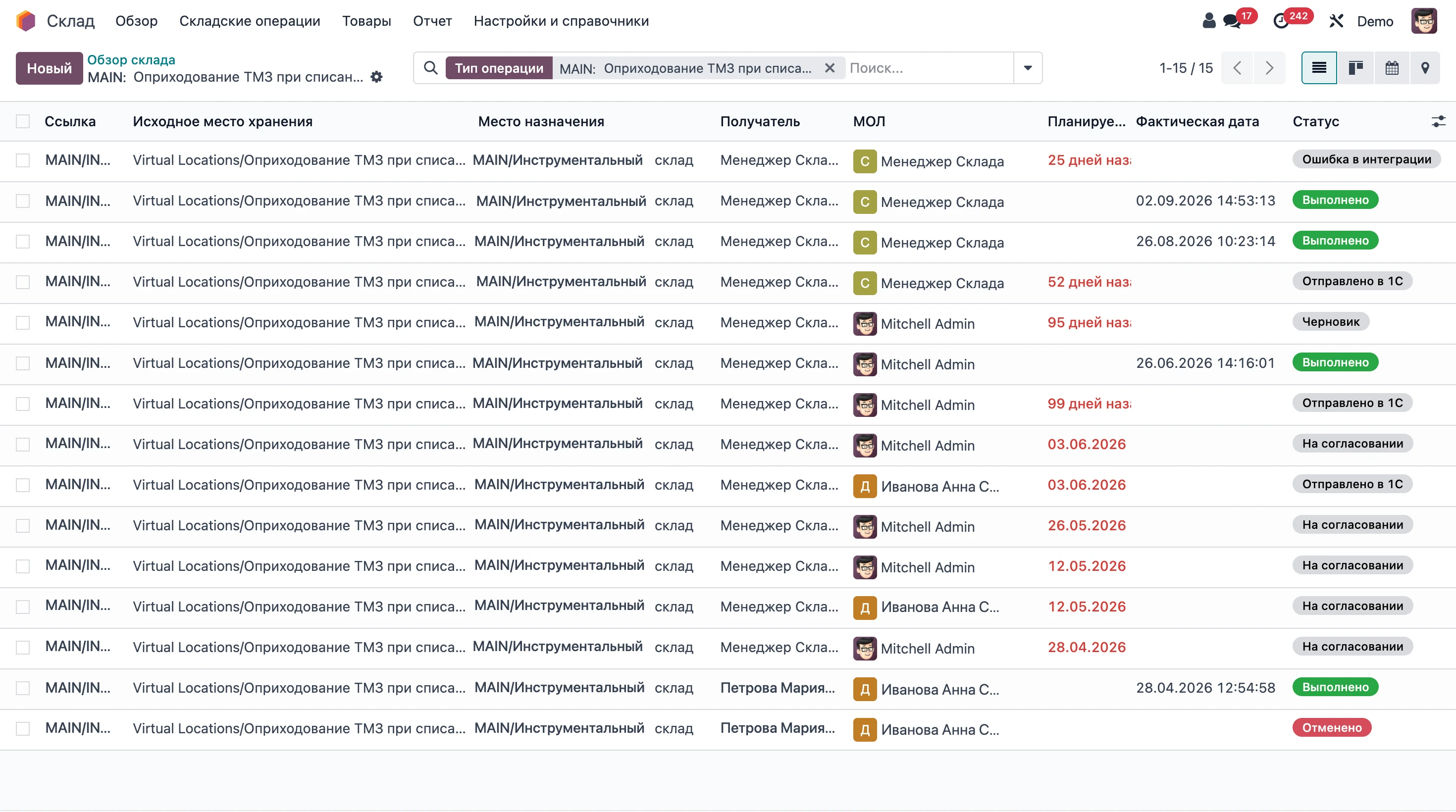Viewport: 1456px width, 812px height.
Task: Check the row with status Отменено
Action: coord(23,729)
